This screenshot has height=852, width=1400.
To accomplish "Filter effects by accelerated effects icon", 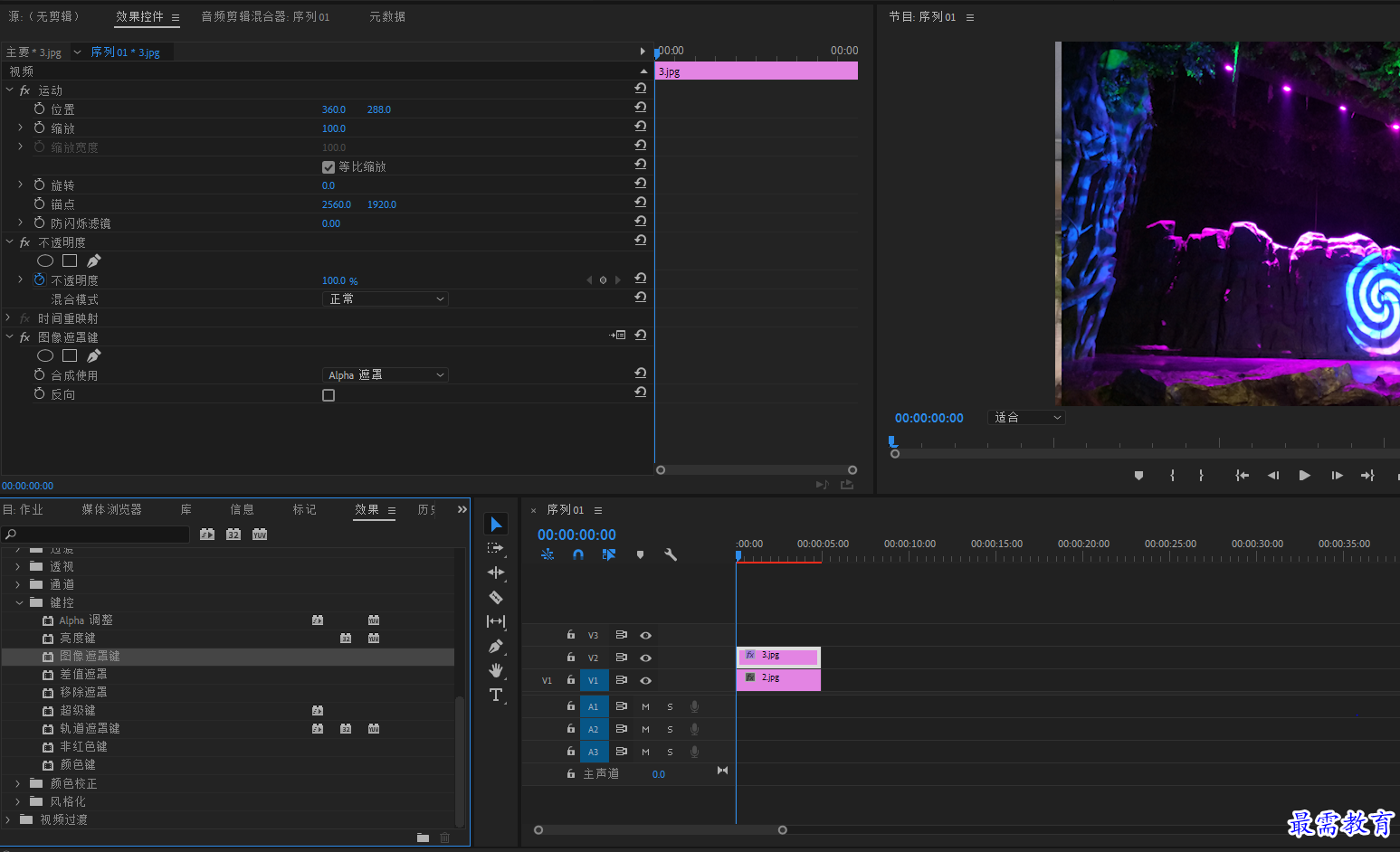I will tap(207, 535).
